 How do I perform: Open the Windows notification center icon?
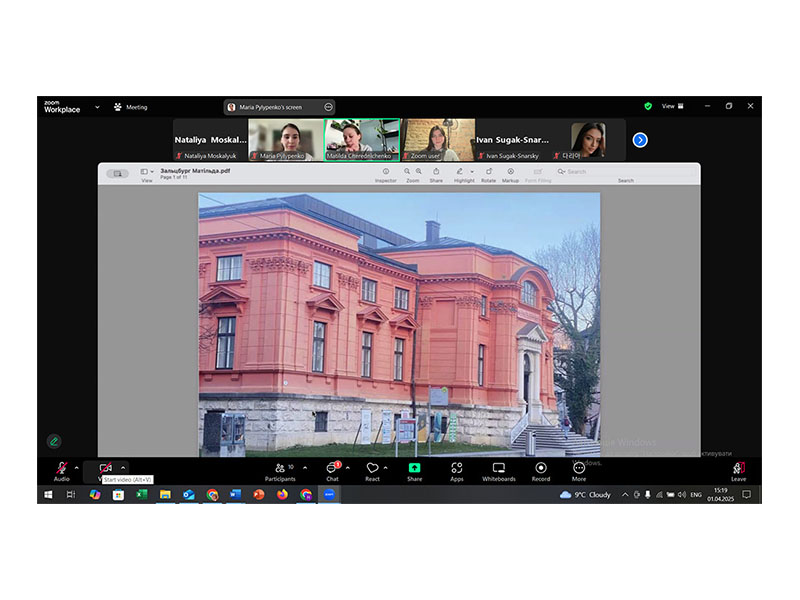click(746, 494)
